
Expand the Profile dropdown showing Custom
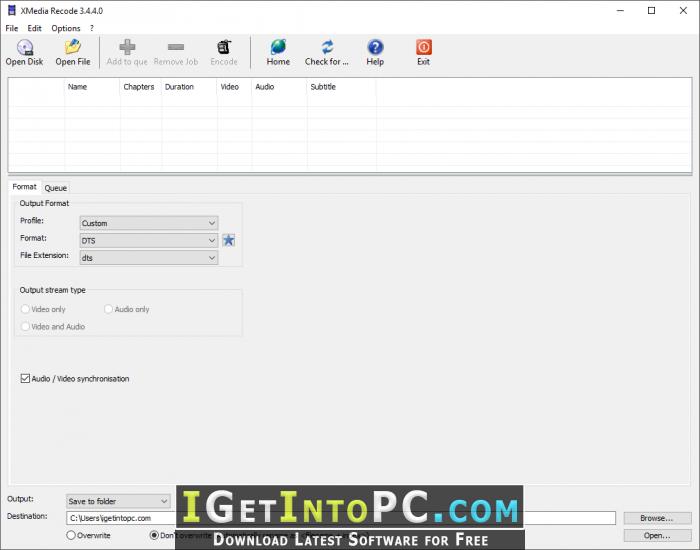pos(149,223)
